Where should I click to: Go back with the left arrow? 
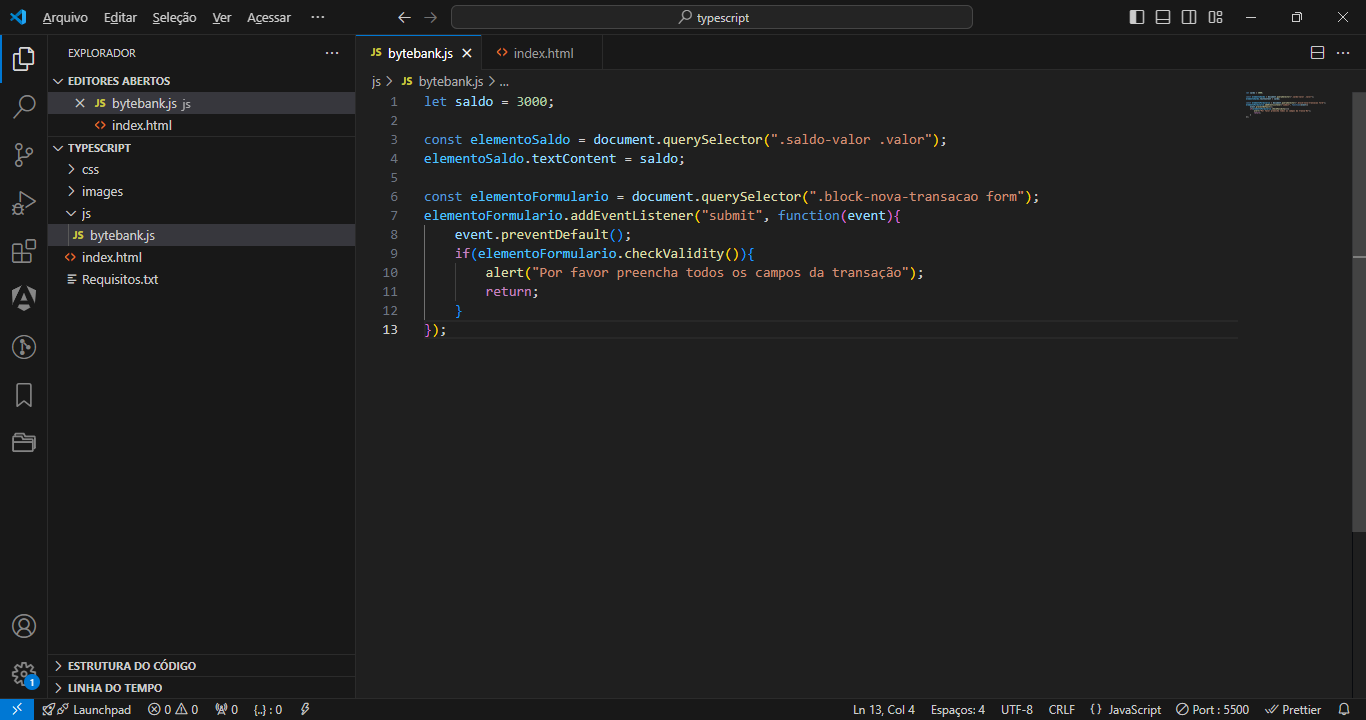[404, 17]
